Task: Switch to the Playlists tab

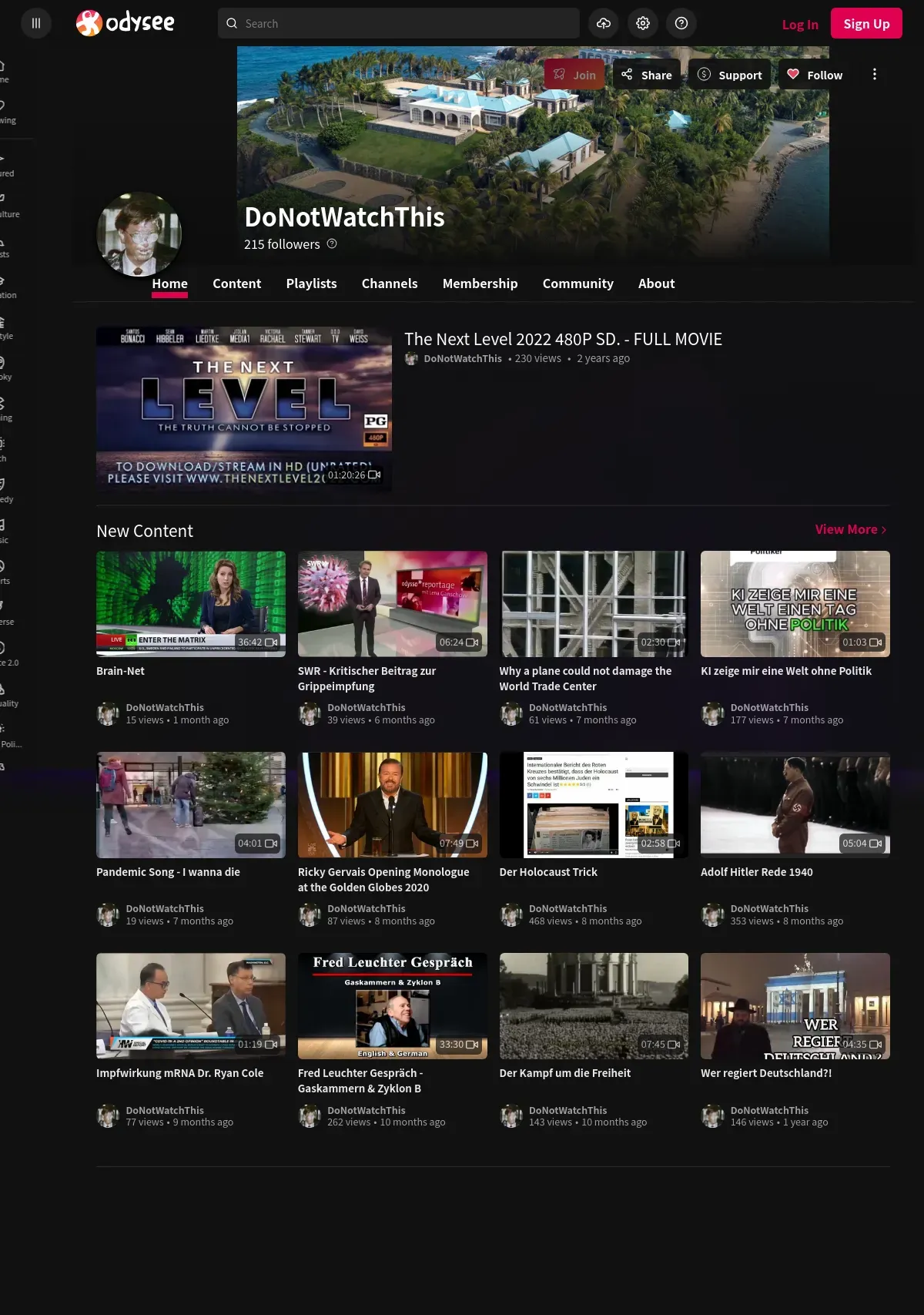Action: pos(311,283)
